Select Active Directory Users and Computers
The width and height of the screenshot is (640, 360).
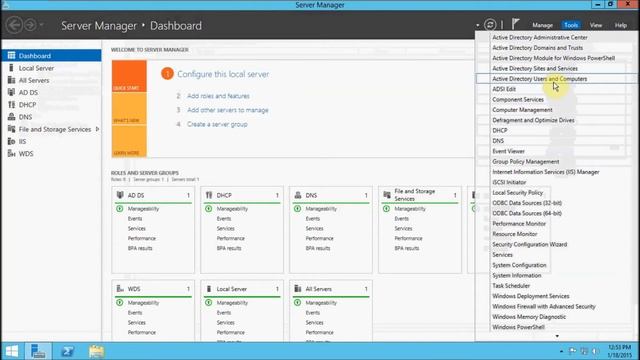point(557,79)
